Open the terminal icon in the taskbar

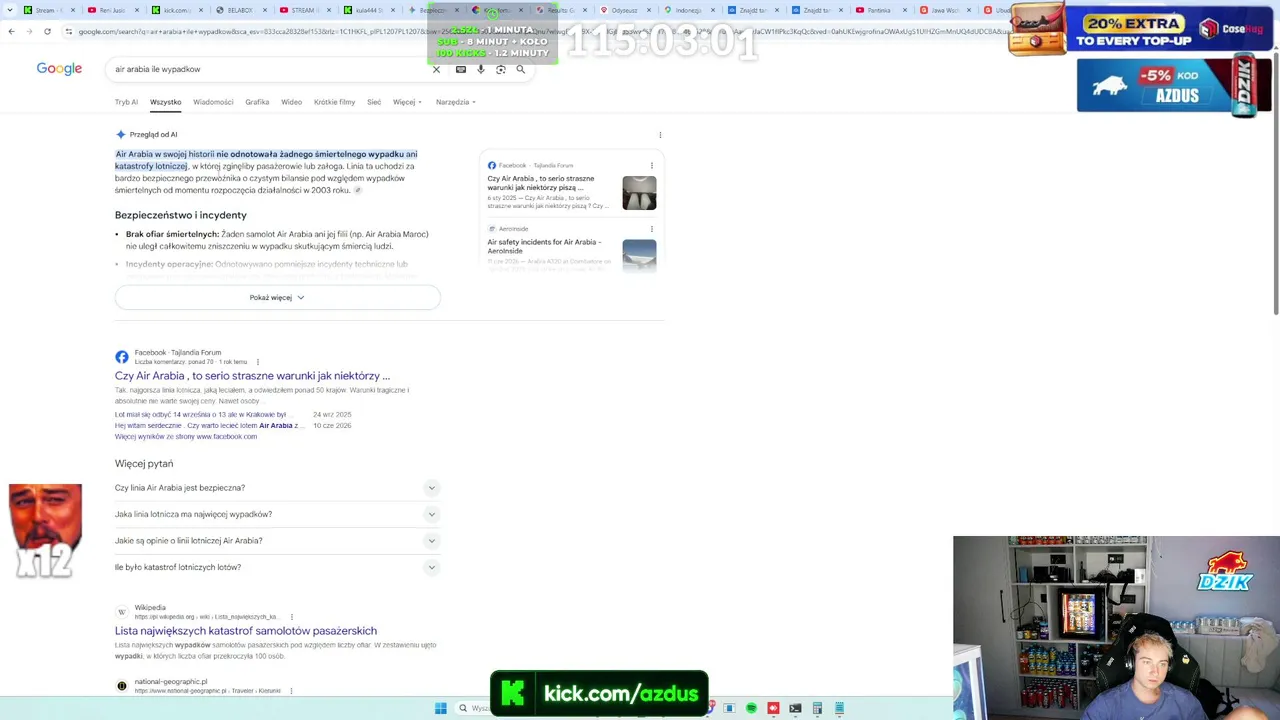click(x=795, y=708)
